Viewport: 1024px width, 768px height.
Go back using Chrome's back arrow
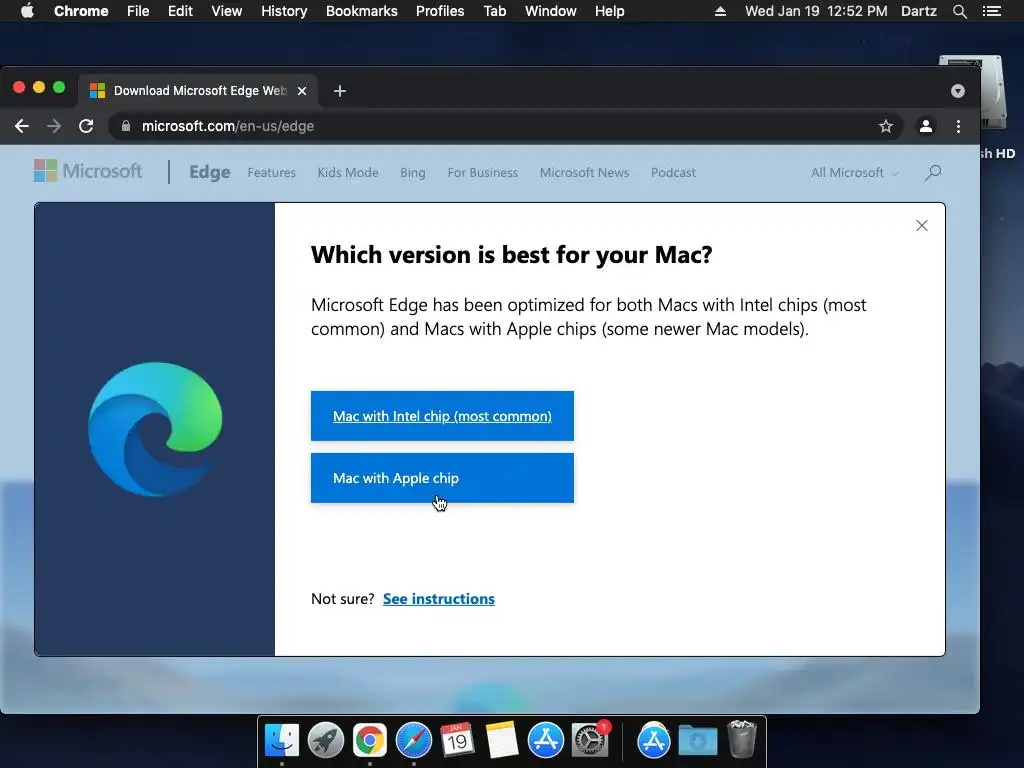click(22, 126)
